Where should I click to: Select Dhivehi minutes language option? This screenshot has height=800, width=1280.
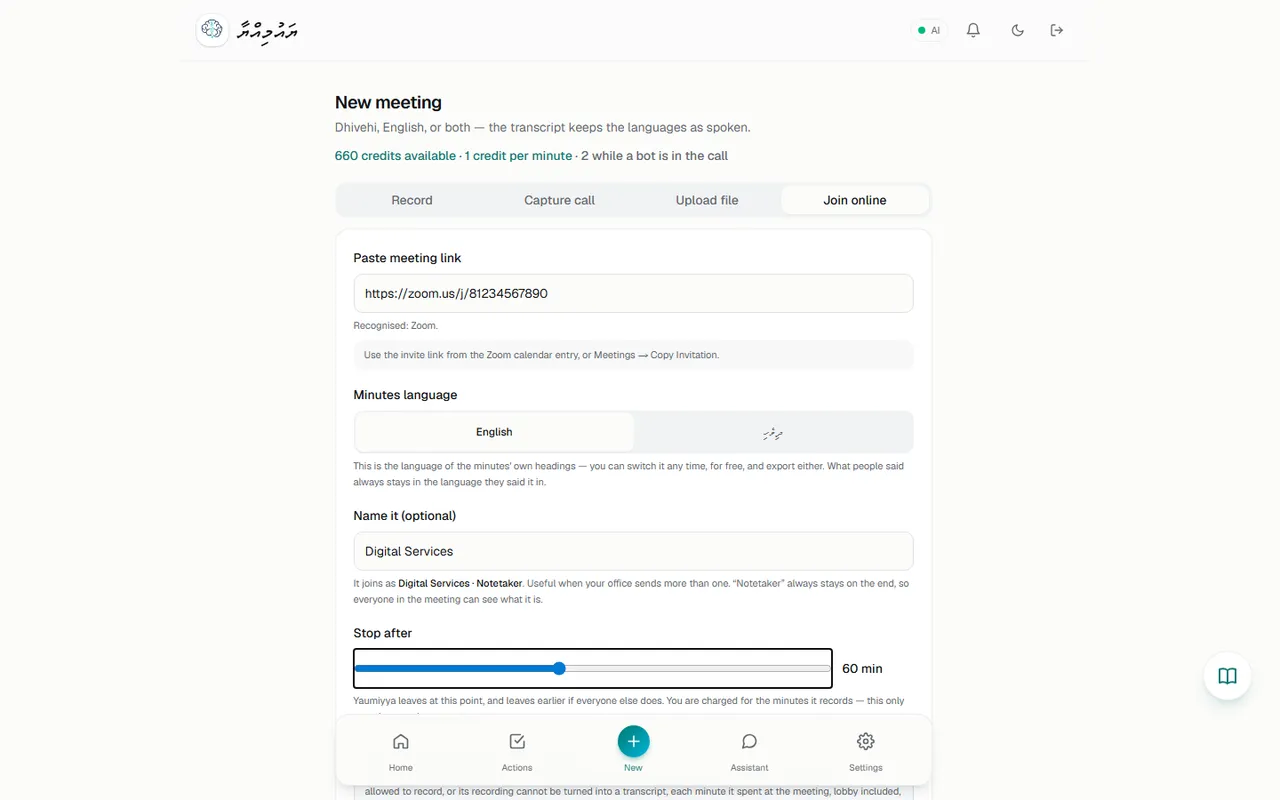772,432
